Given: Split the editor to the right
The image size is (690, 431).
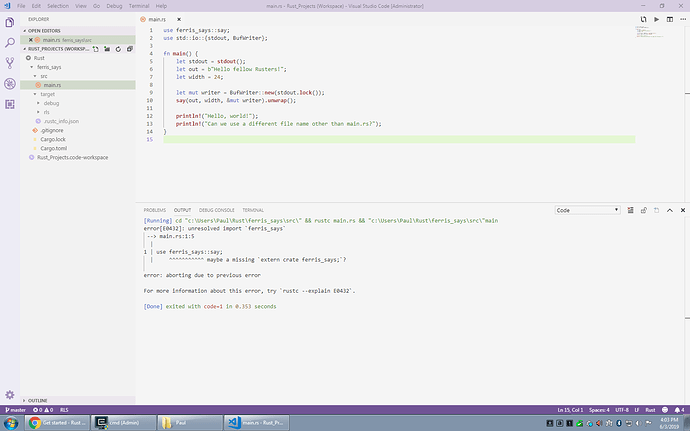Looking at the screenshot, I should 670,19.
